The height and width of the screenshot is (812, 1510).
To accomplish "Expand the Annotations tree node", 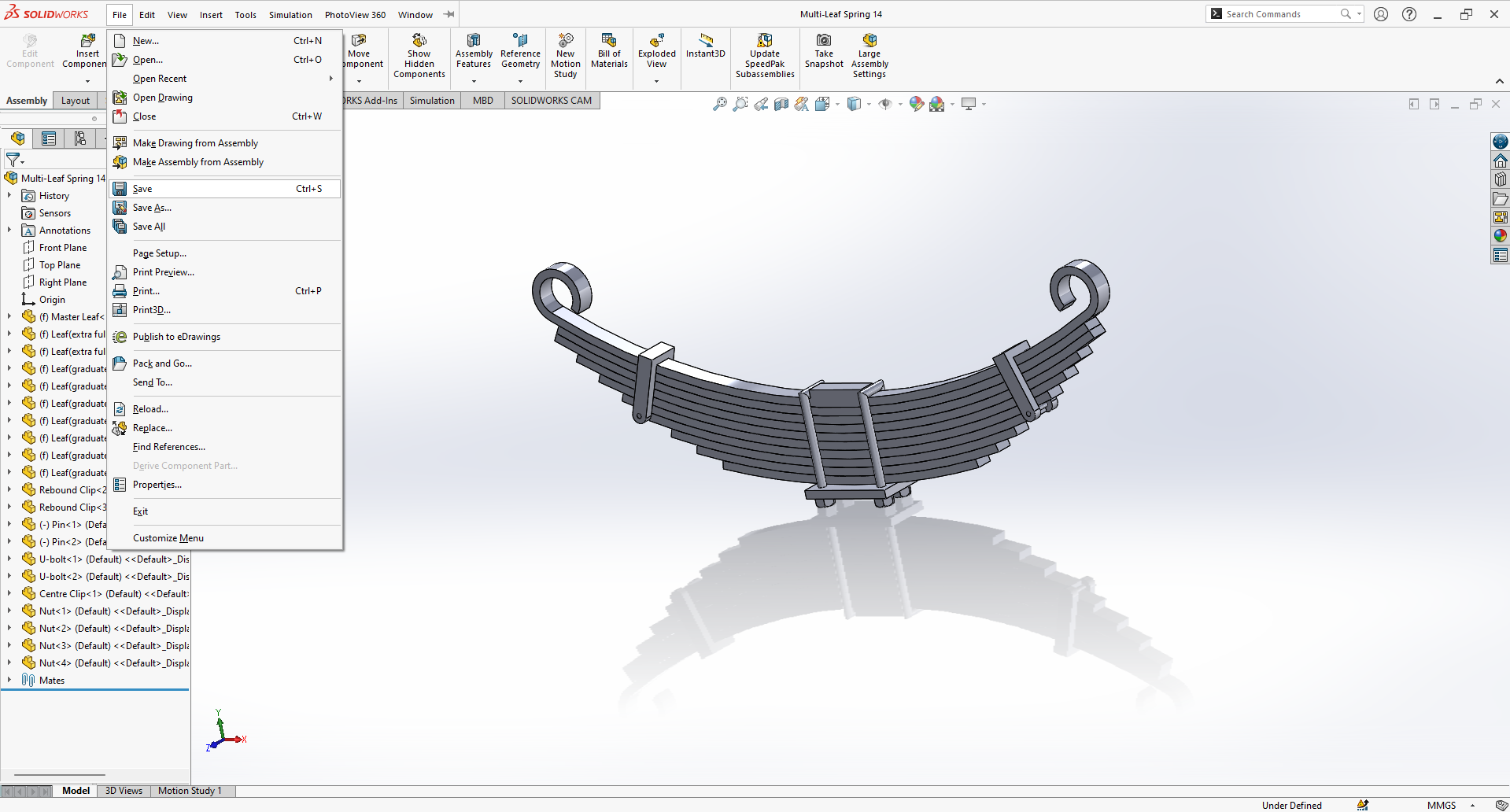I will [9, 231].
